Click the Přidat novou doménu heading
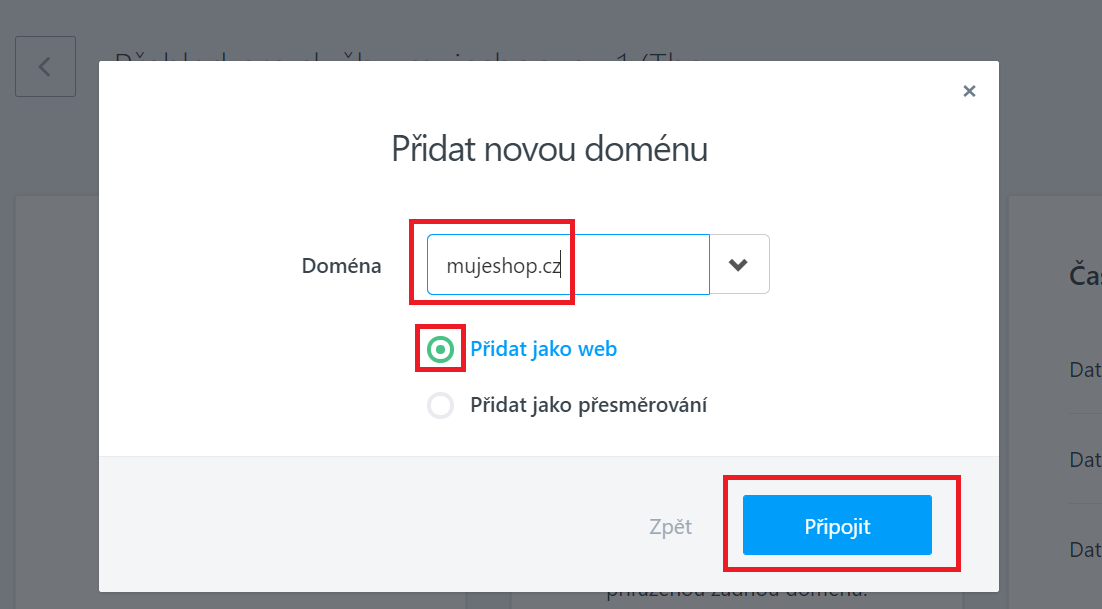 click(x=549, y=150)
